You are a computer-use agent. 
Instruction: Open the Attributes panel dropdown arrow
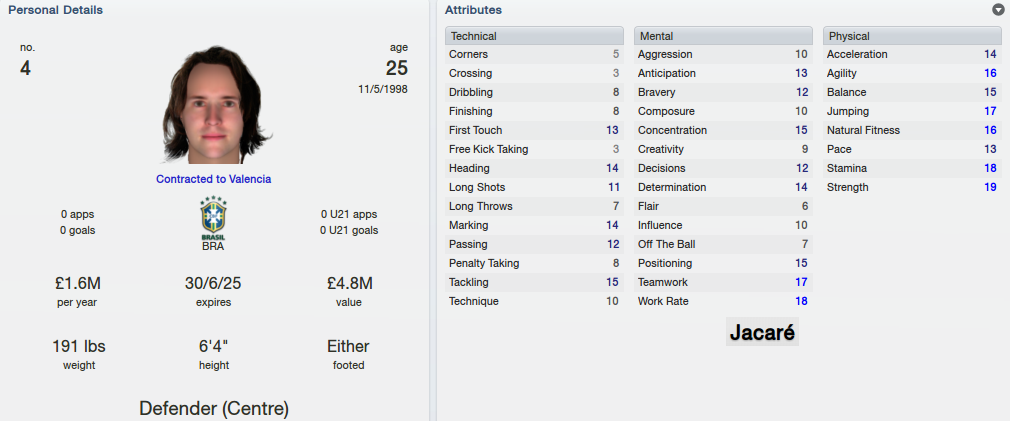[998, 10]
